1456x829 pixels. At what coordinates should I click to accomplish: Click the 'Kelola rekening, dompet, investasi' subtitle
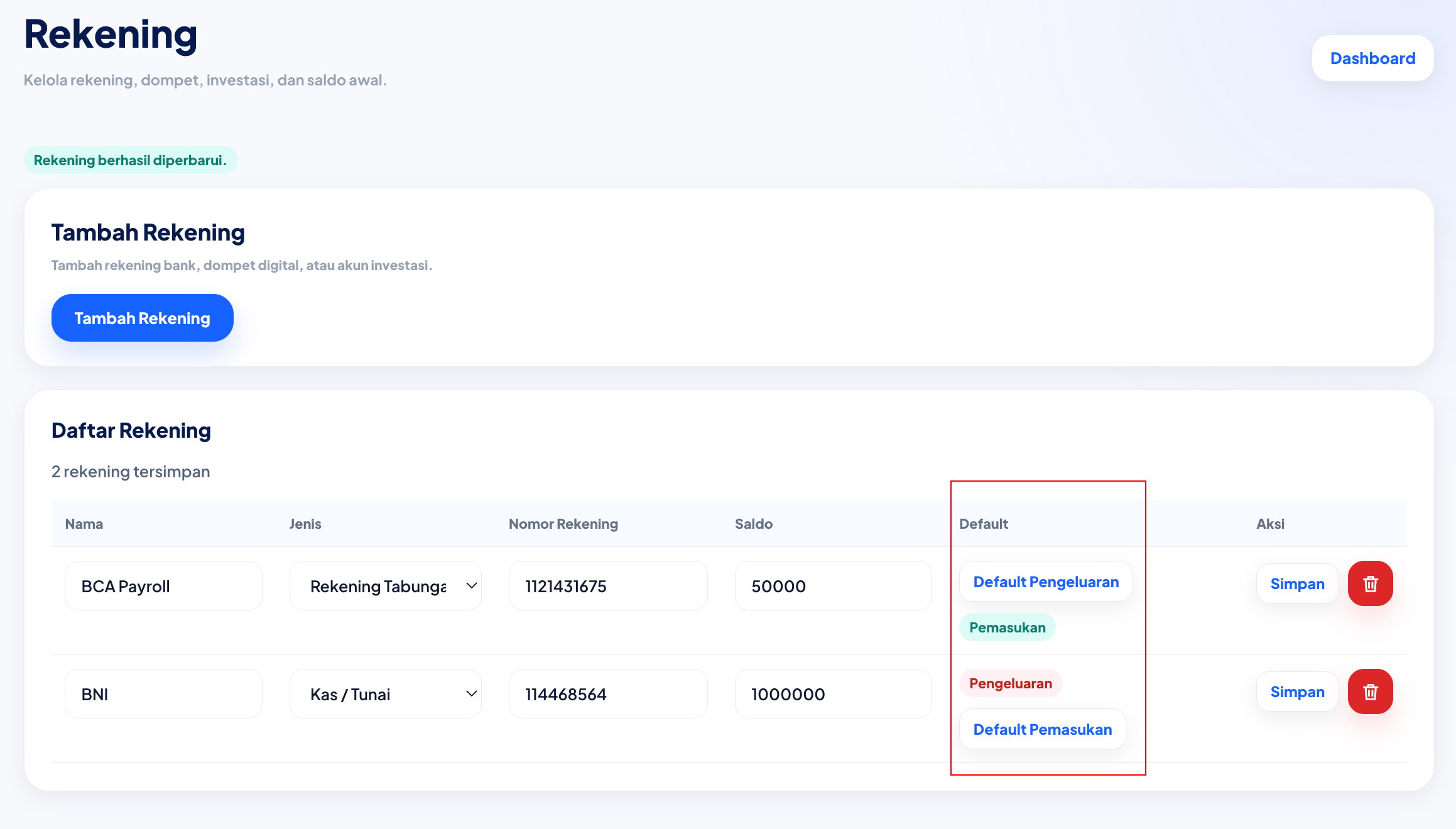pyautogui.click(x=205, y=80)
